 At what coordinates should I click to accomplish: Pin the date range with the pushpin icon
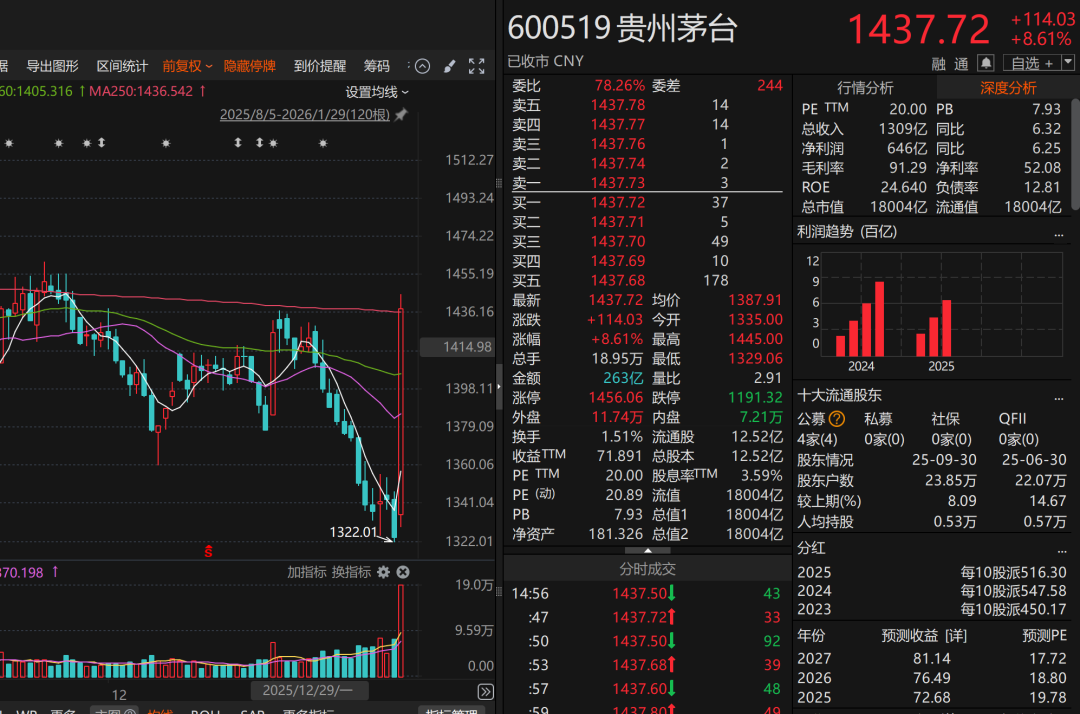(401, 114)
